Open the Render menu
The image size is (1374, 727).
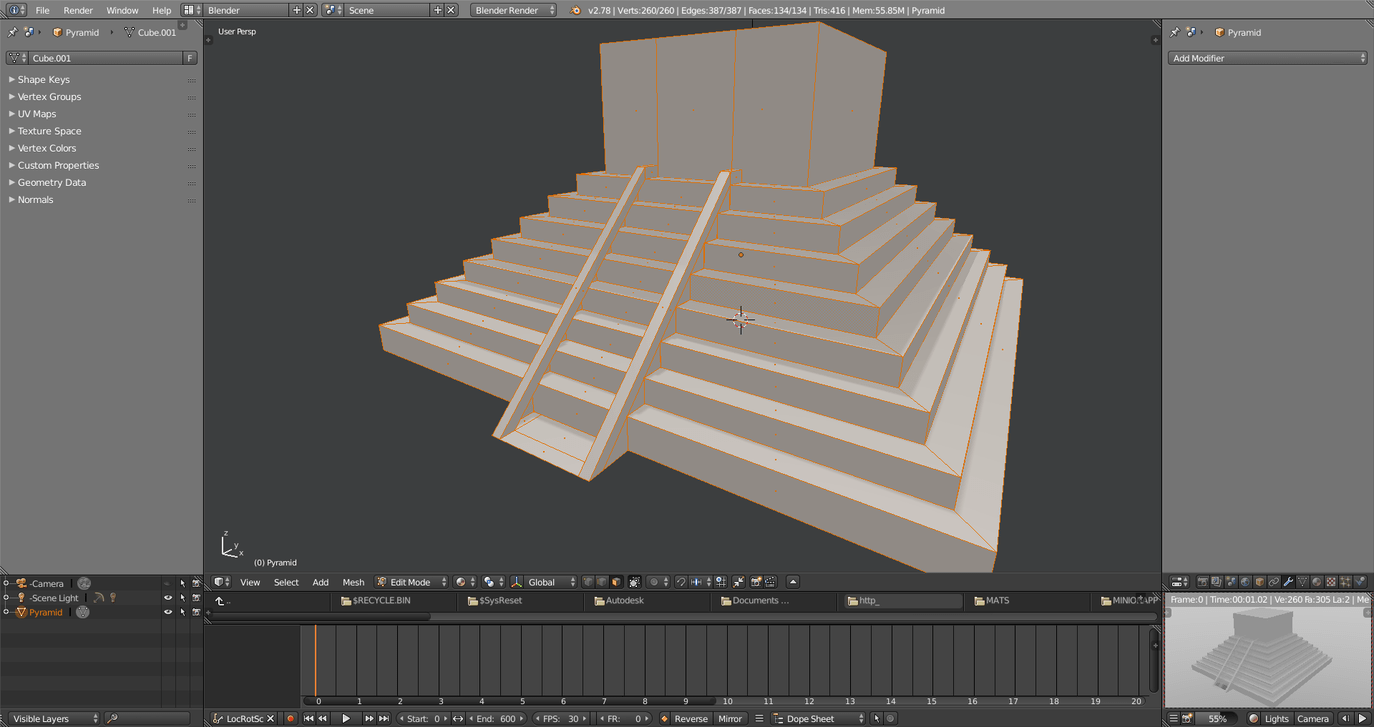click(78, 10)
